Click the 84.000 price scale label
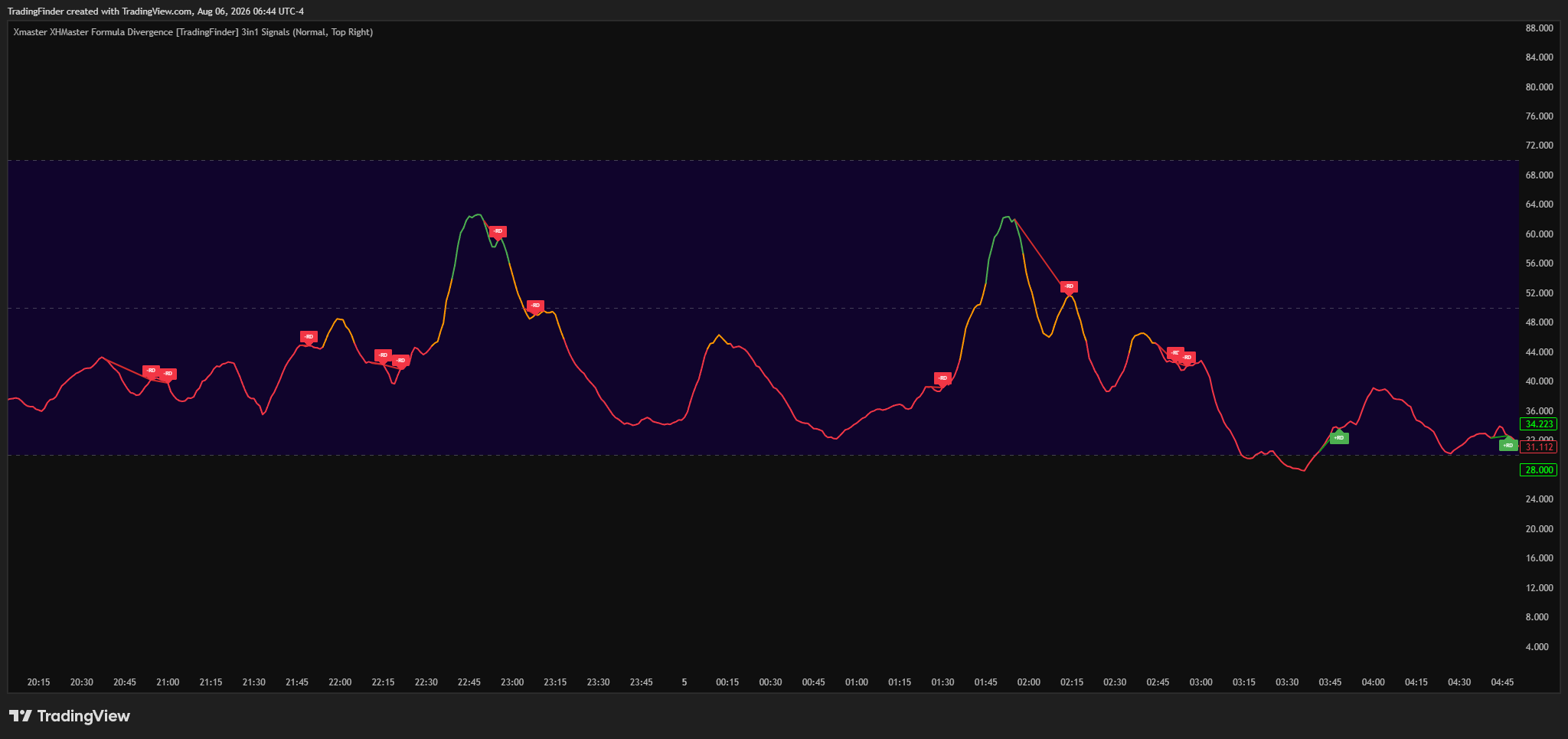 click(x=1539, y=57)
